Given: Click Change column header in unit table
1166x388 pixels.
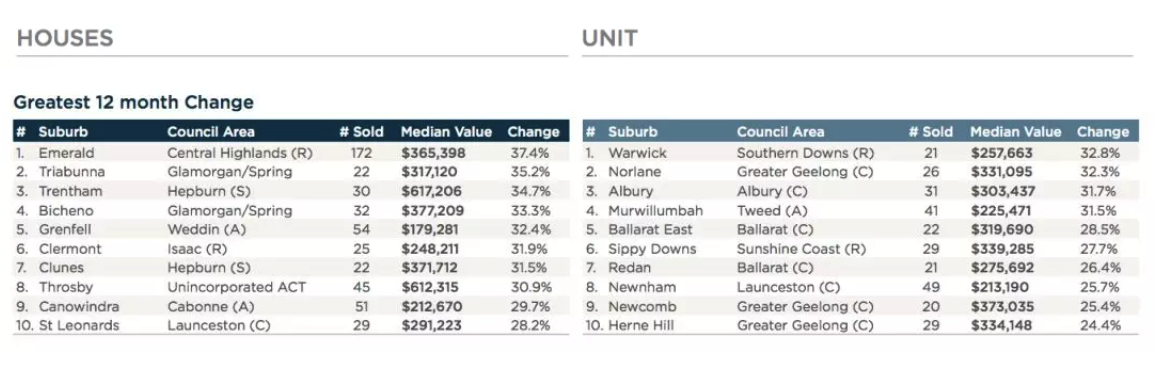Looking at the screenshot, I should pos(1103,132).
